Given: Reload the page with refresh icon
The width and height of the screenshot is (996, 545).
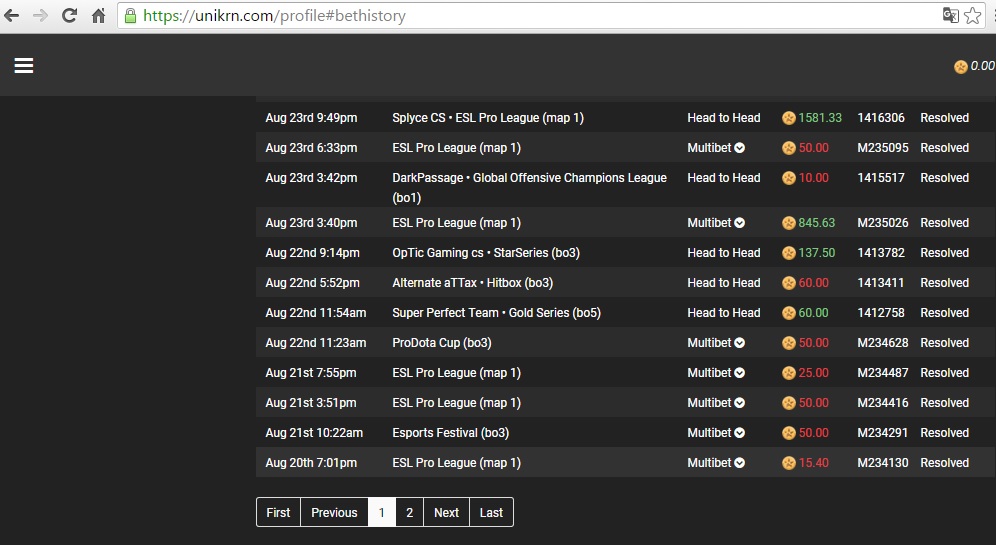Looking at the screenshot, I should pos(69,16).
